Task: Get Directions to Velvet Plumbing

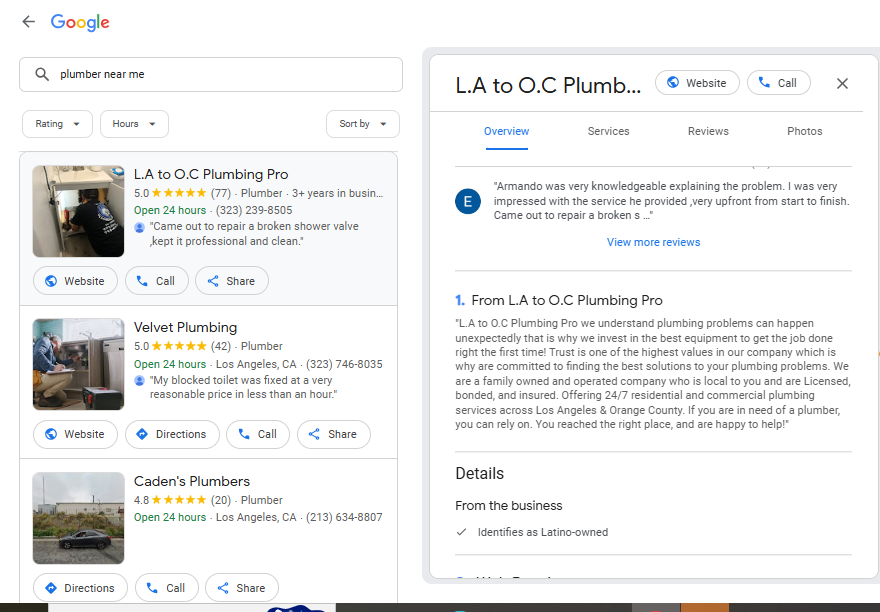Action: click(172, 434)
